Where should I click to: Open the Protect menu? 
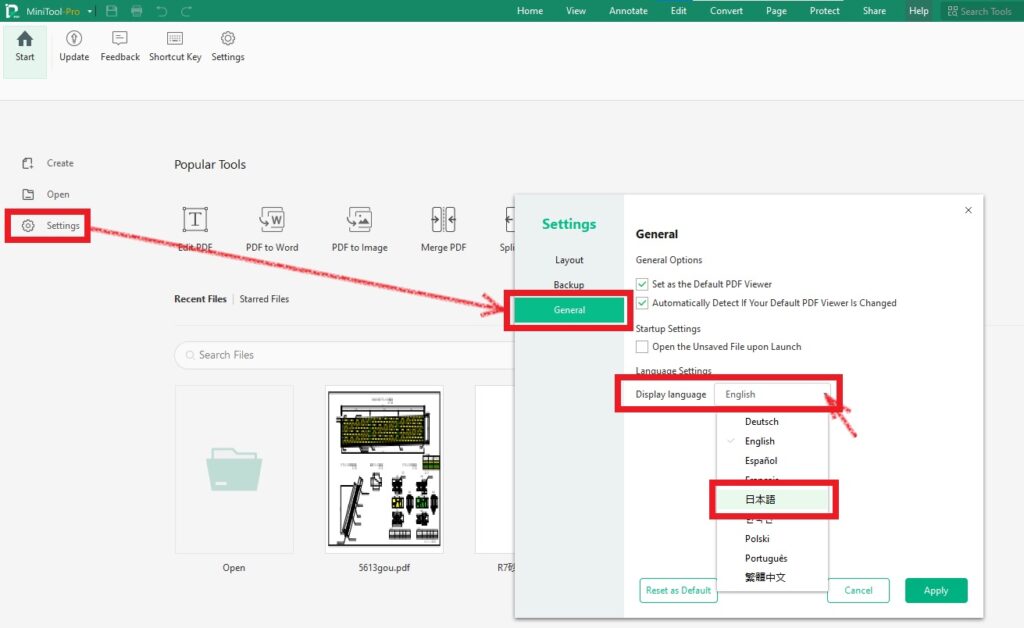tap(824, 11)
